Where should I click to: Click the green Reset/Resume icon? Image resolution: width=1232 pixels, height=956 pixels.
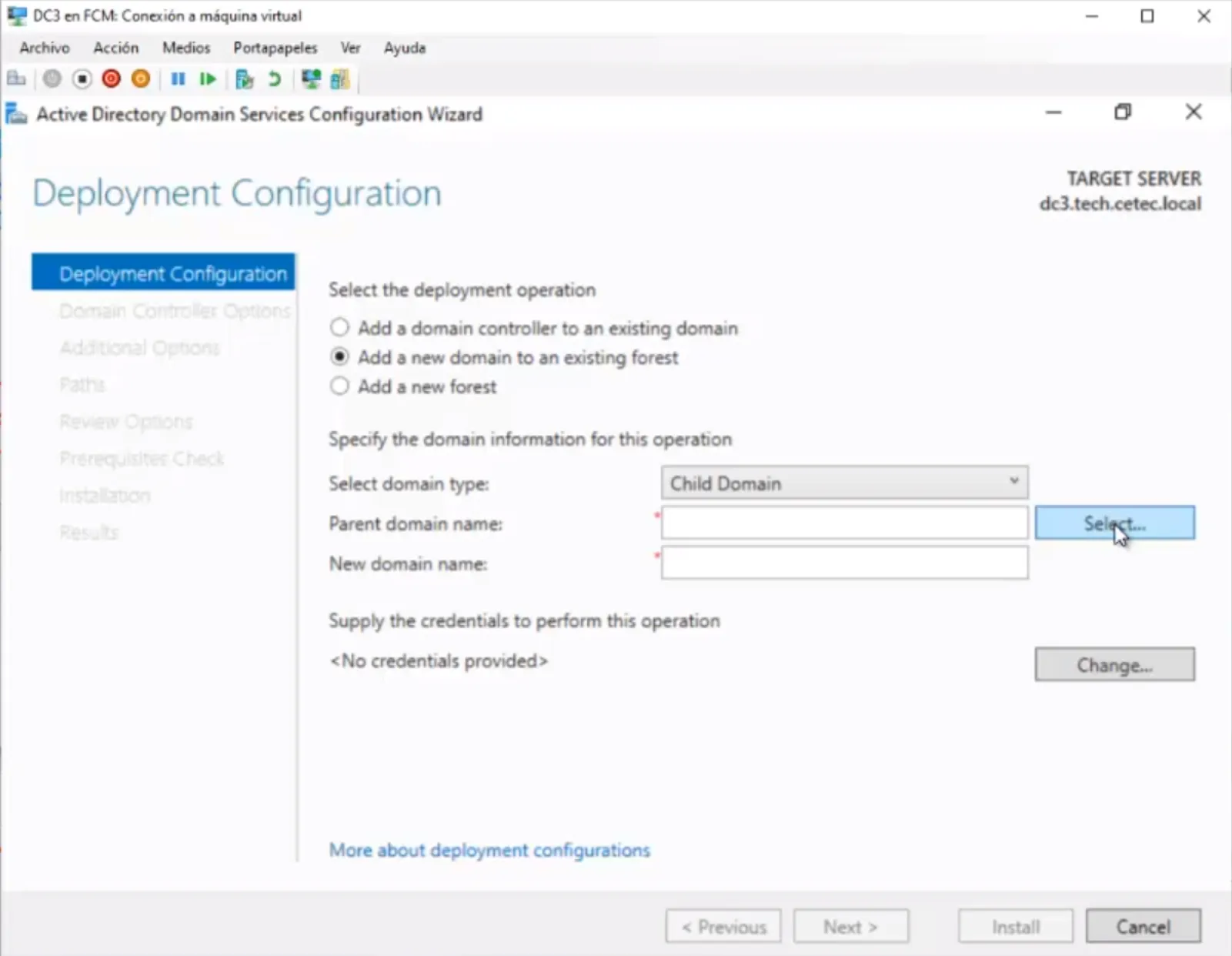click(207, 79)
